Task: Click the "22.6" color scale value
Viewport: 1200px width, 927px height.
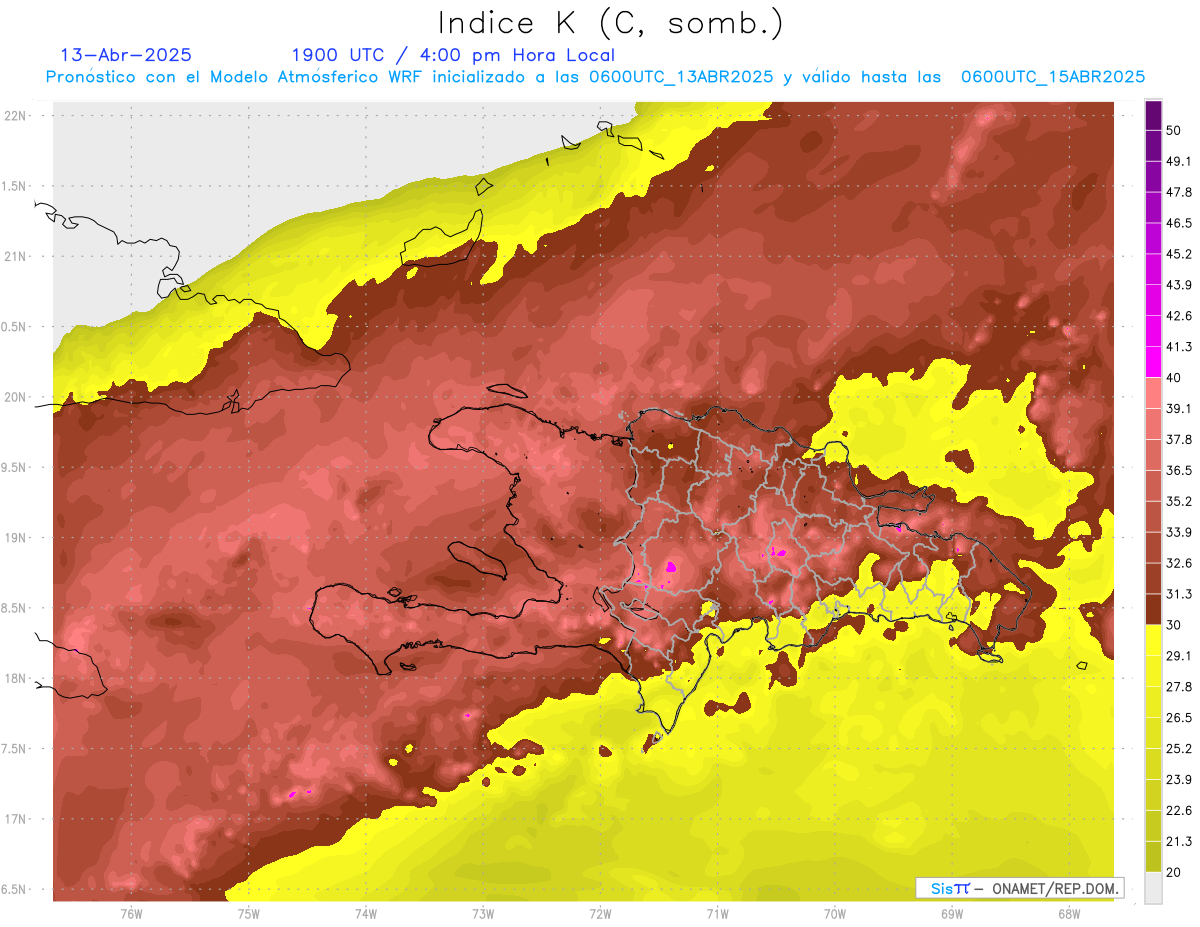Action: [x=1179, y=811]
